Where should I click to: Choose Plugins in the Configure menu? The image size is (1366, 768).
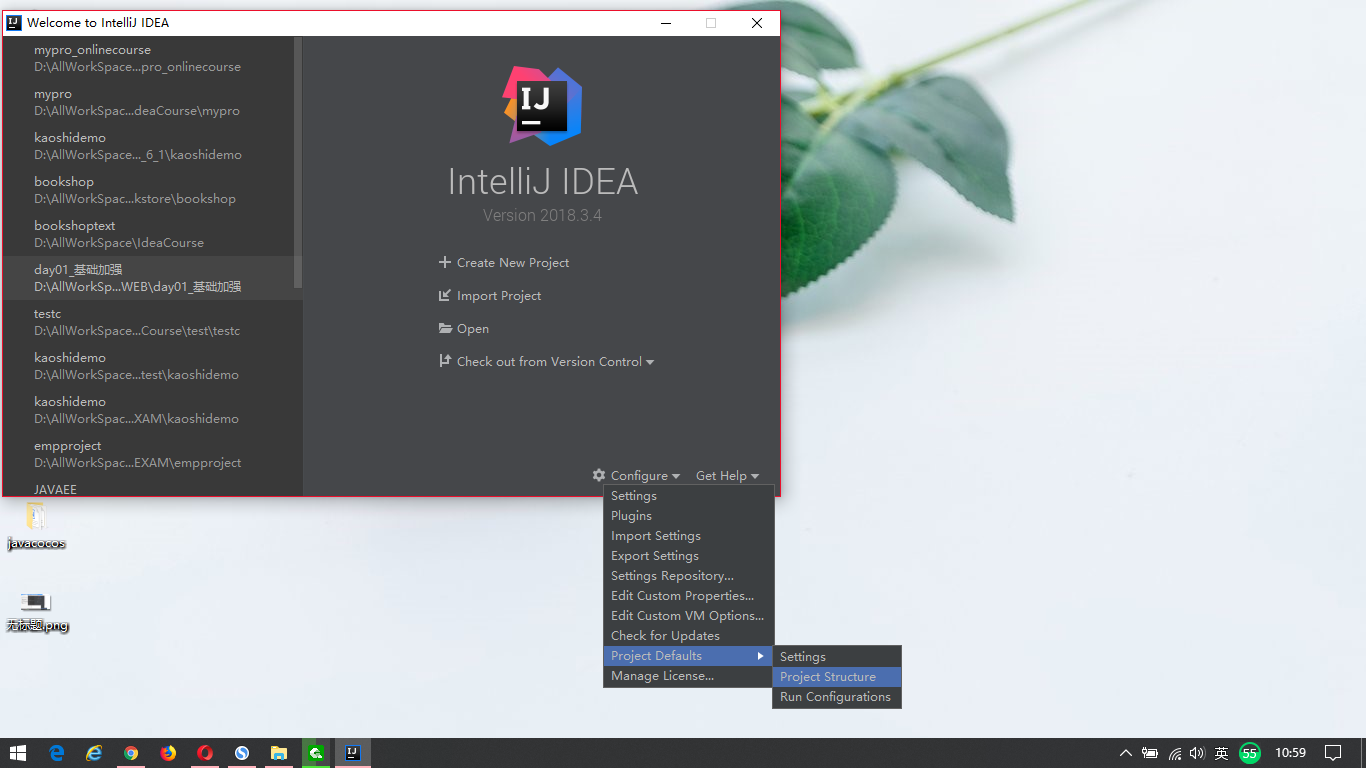coord(631,515)
